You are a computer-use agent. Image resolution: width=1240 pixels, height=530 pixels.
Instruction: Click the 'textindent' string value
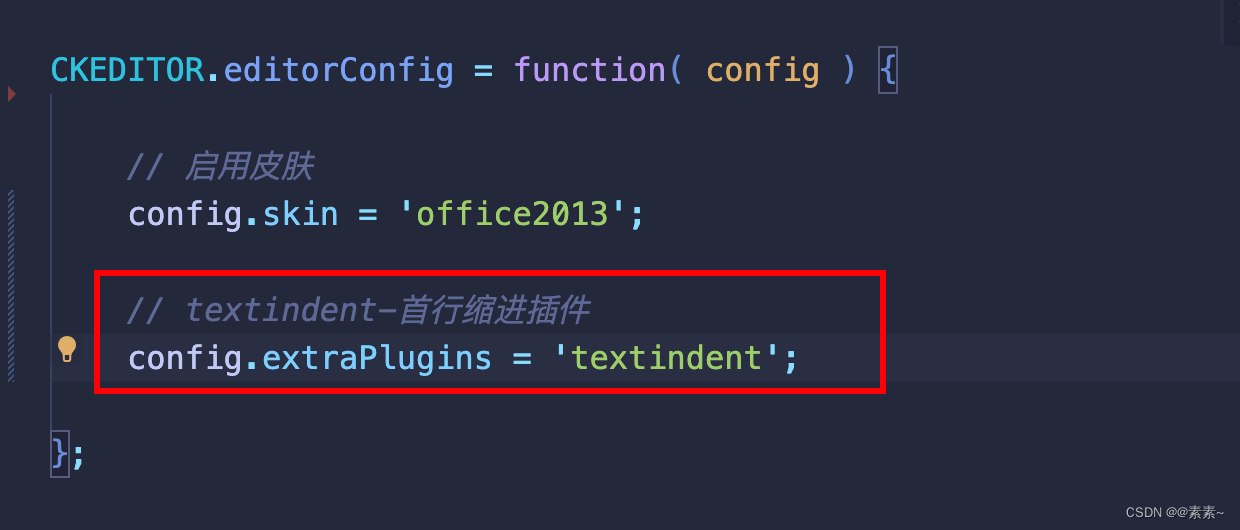coord(666,358)
